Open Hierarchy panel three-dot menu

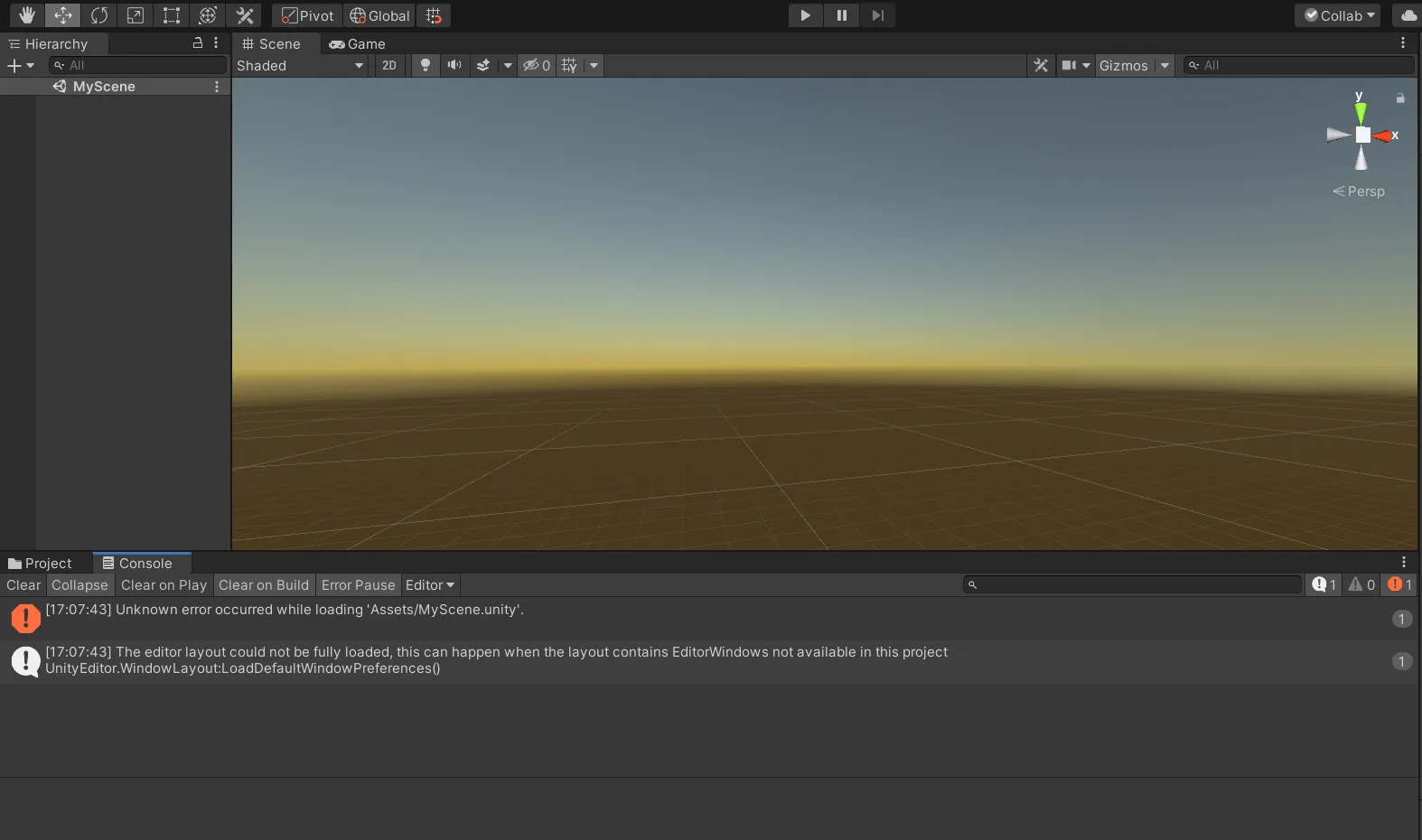click(x=216, y=43)
